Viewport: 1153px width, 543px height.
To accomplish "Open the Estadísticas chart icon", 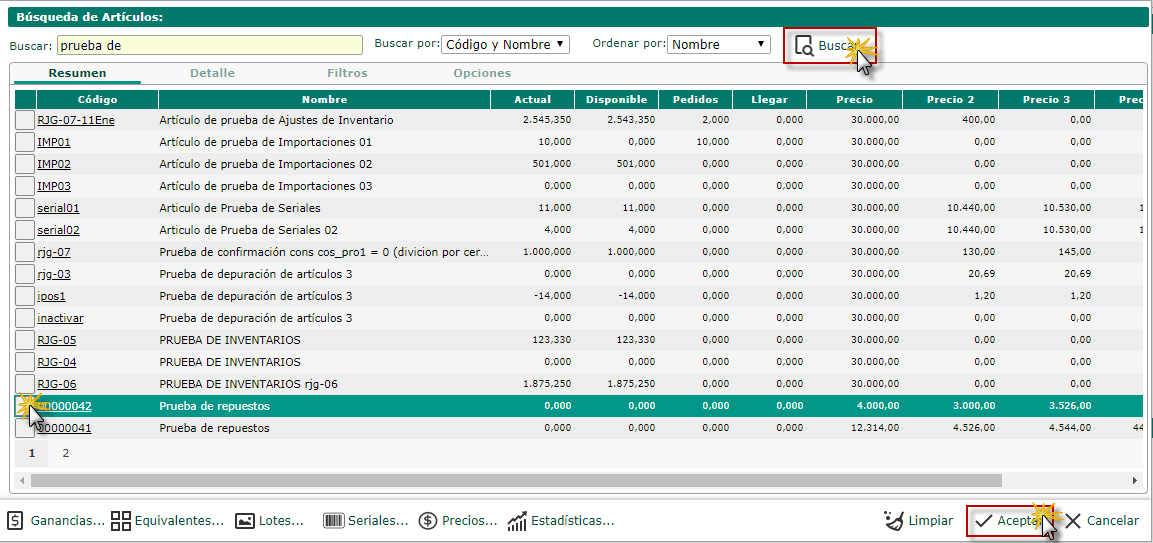I will click(x=517, y=521).
